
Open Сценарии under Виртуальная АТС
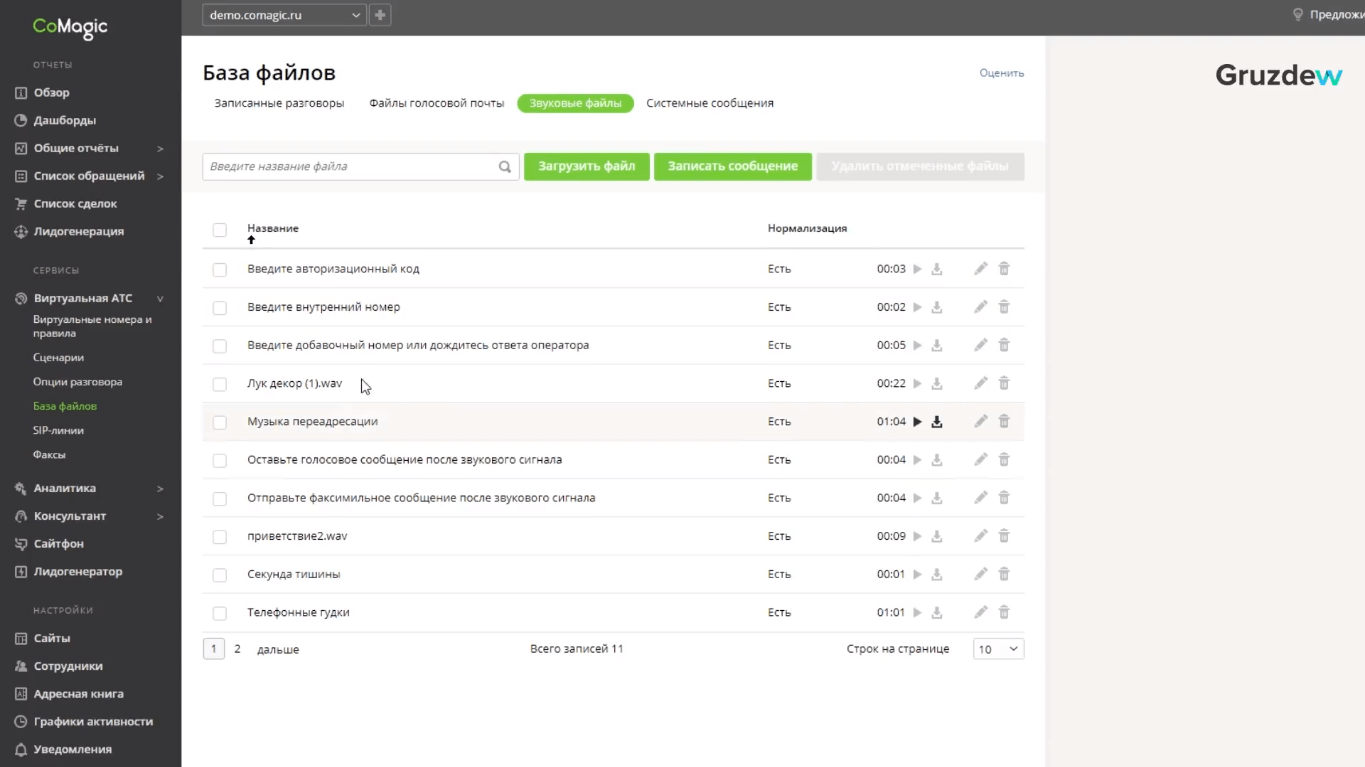pos(58,357)
